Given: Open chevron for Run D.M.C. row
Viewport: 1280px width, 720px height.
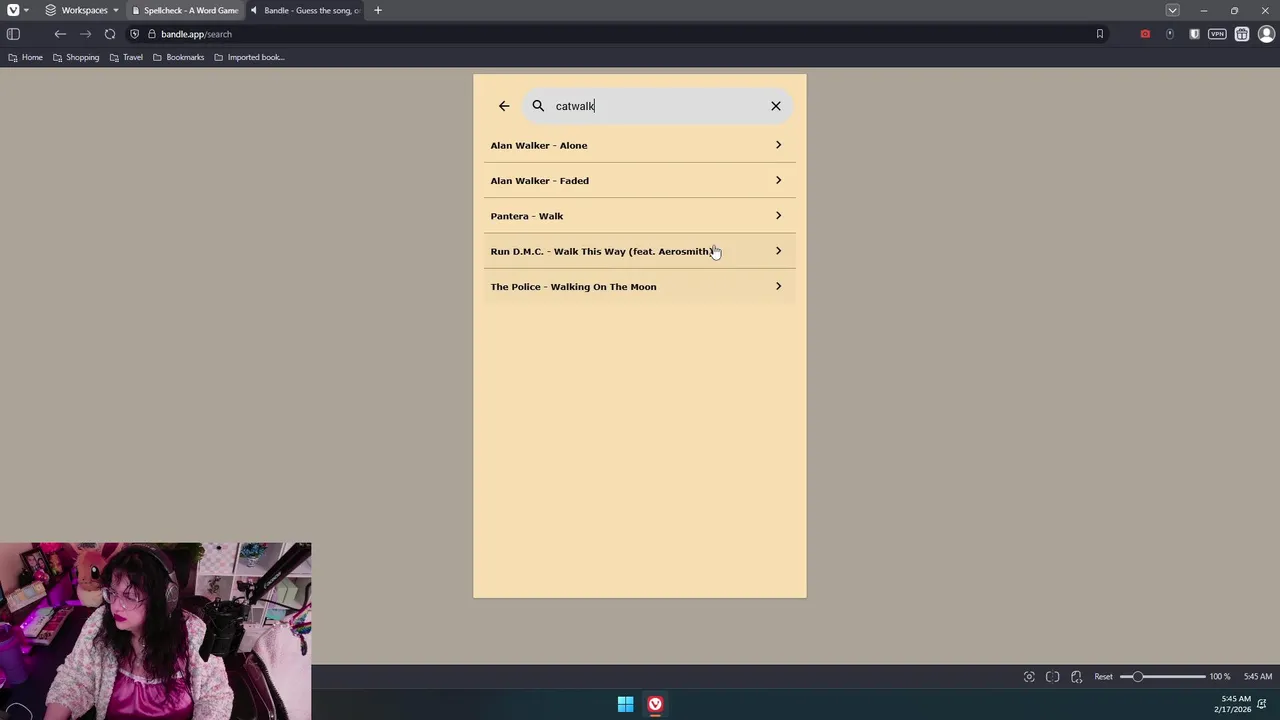Looking at the screenshot, I should coord(778,251).
